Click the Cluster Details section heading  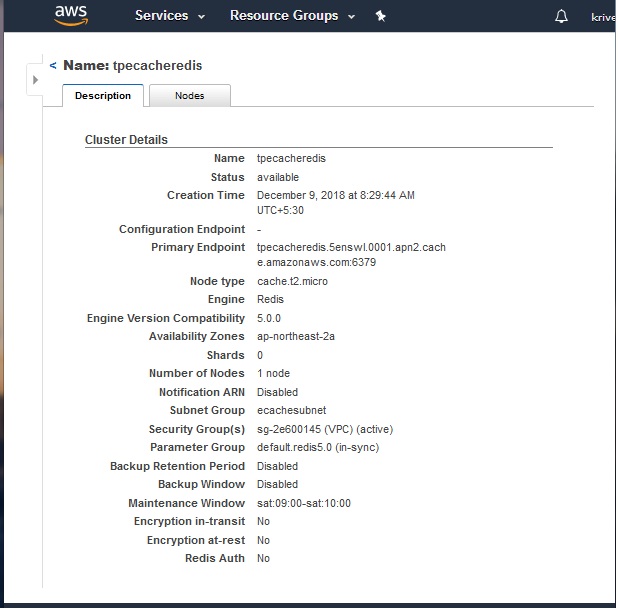(x=126, y=140)
